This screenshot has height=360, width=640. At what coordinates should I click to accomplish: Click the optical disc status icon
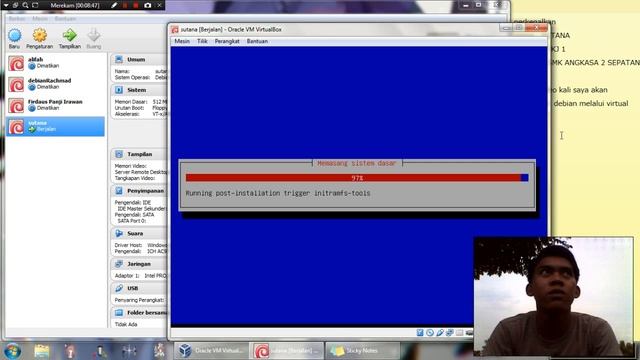pyautogui.click(x=430, y=333)
